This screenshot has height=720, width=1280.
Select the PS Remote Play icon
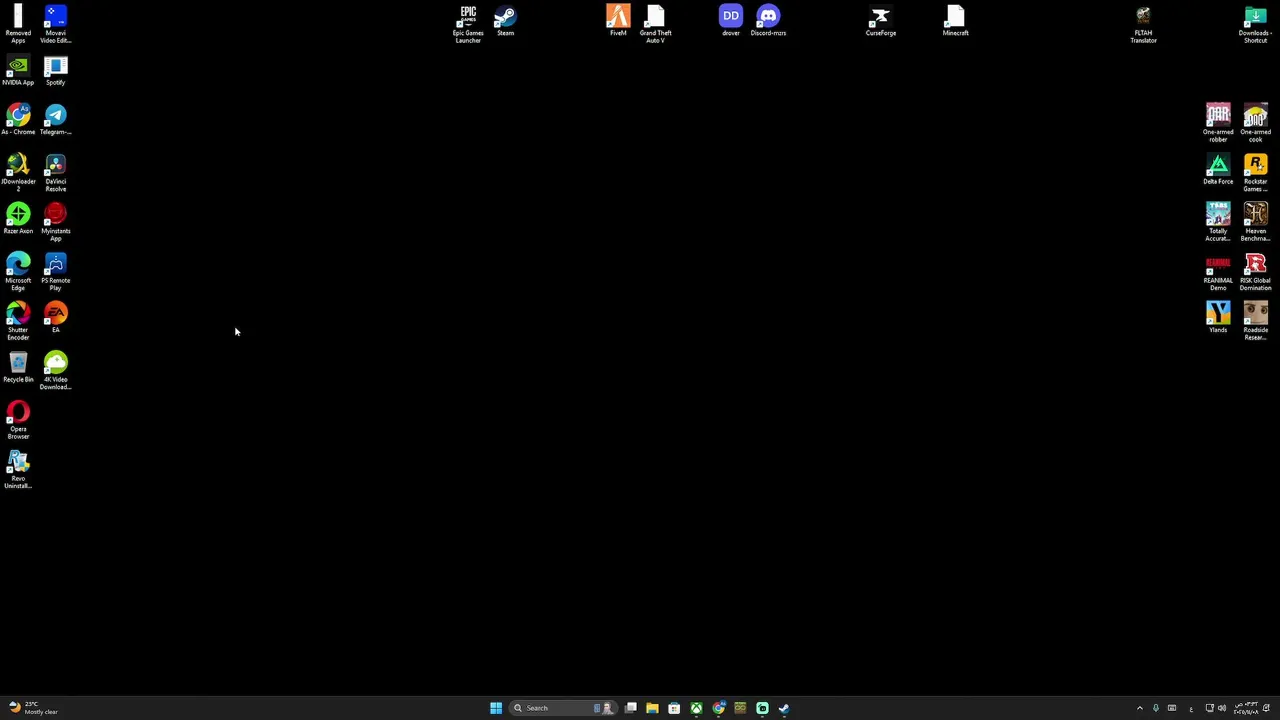(55, 271)
